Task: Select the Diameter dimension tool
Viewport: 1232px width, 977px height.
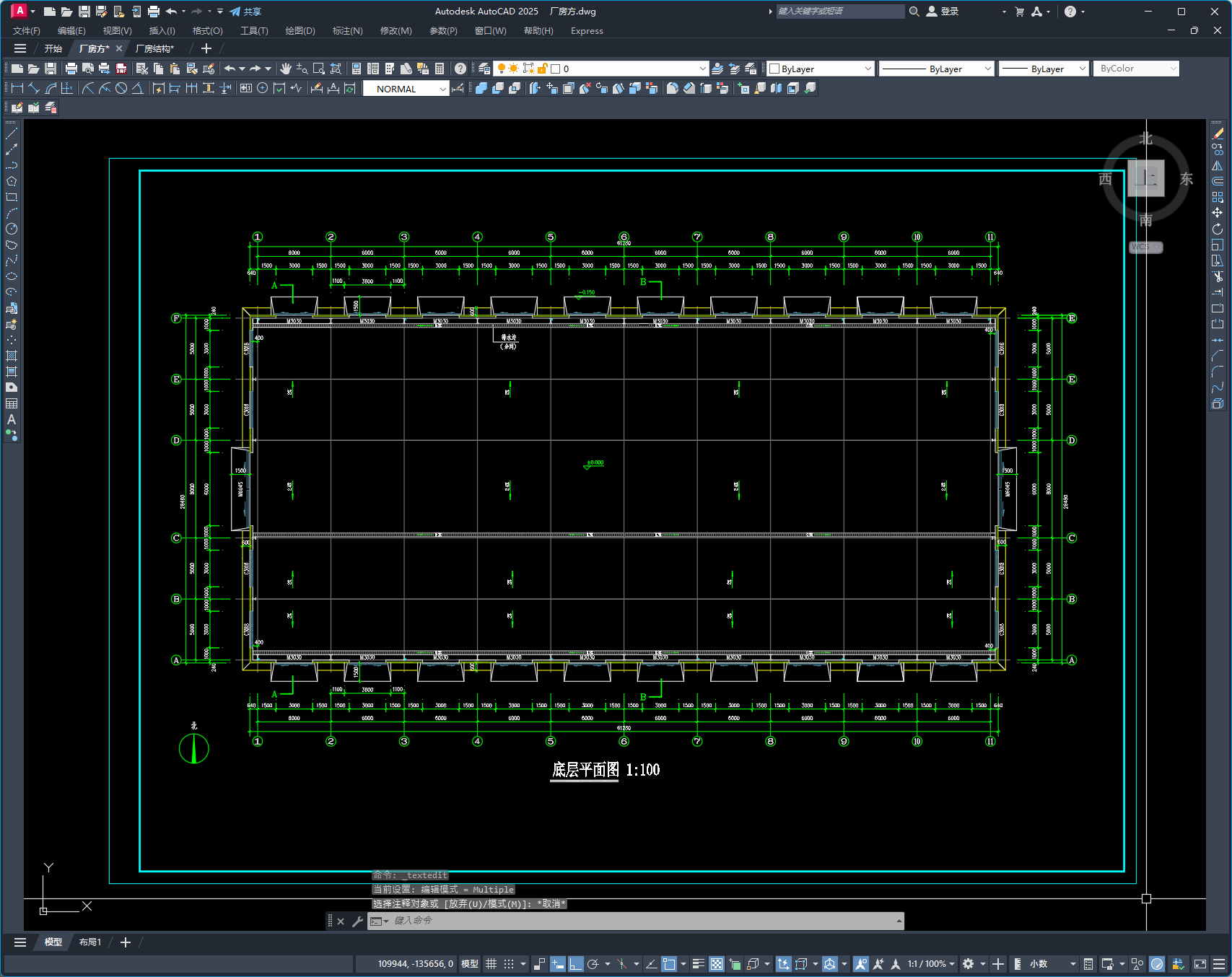Action: [121, 88]
